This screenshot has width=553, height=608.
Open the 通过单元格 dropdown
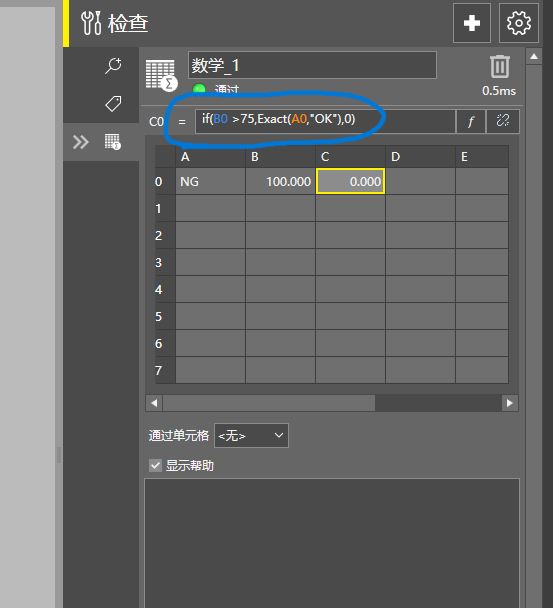pos(251,435)
